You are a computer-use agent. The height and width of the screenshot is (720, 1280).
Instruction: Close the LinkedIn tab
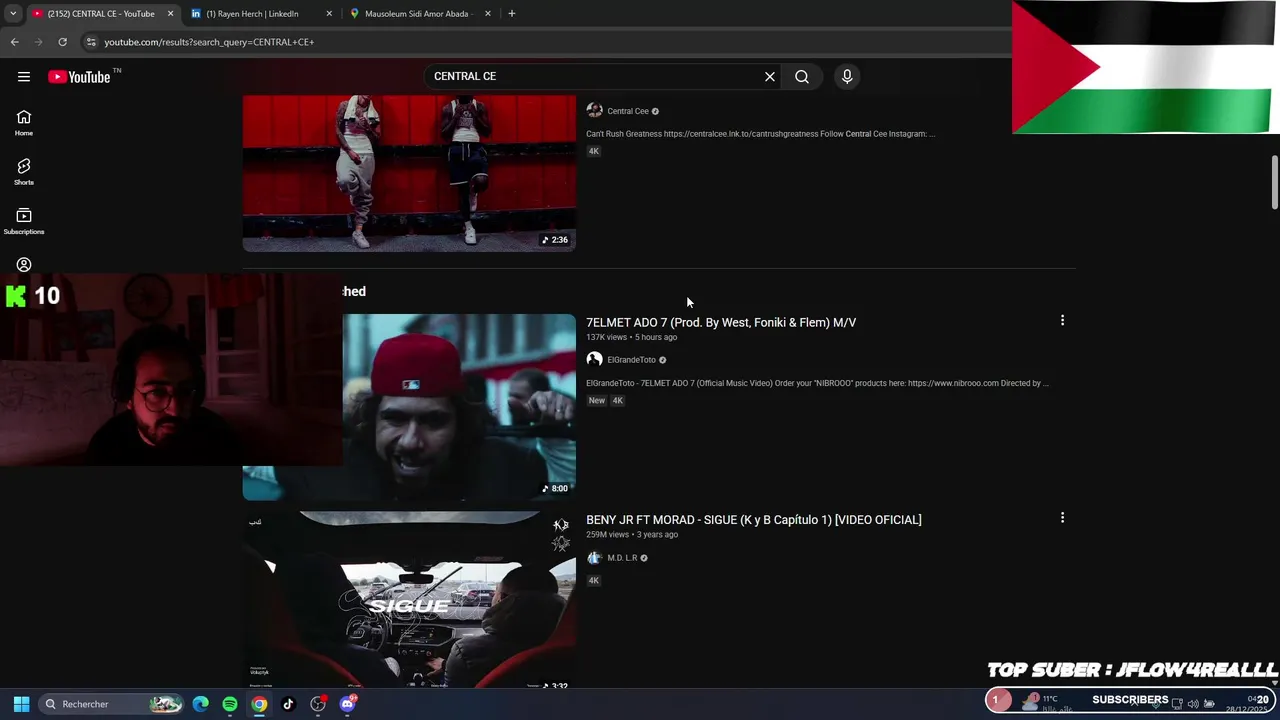click(x=329, y=14)
